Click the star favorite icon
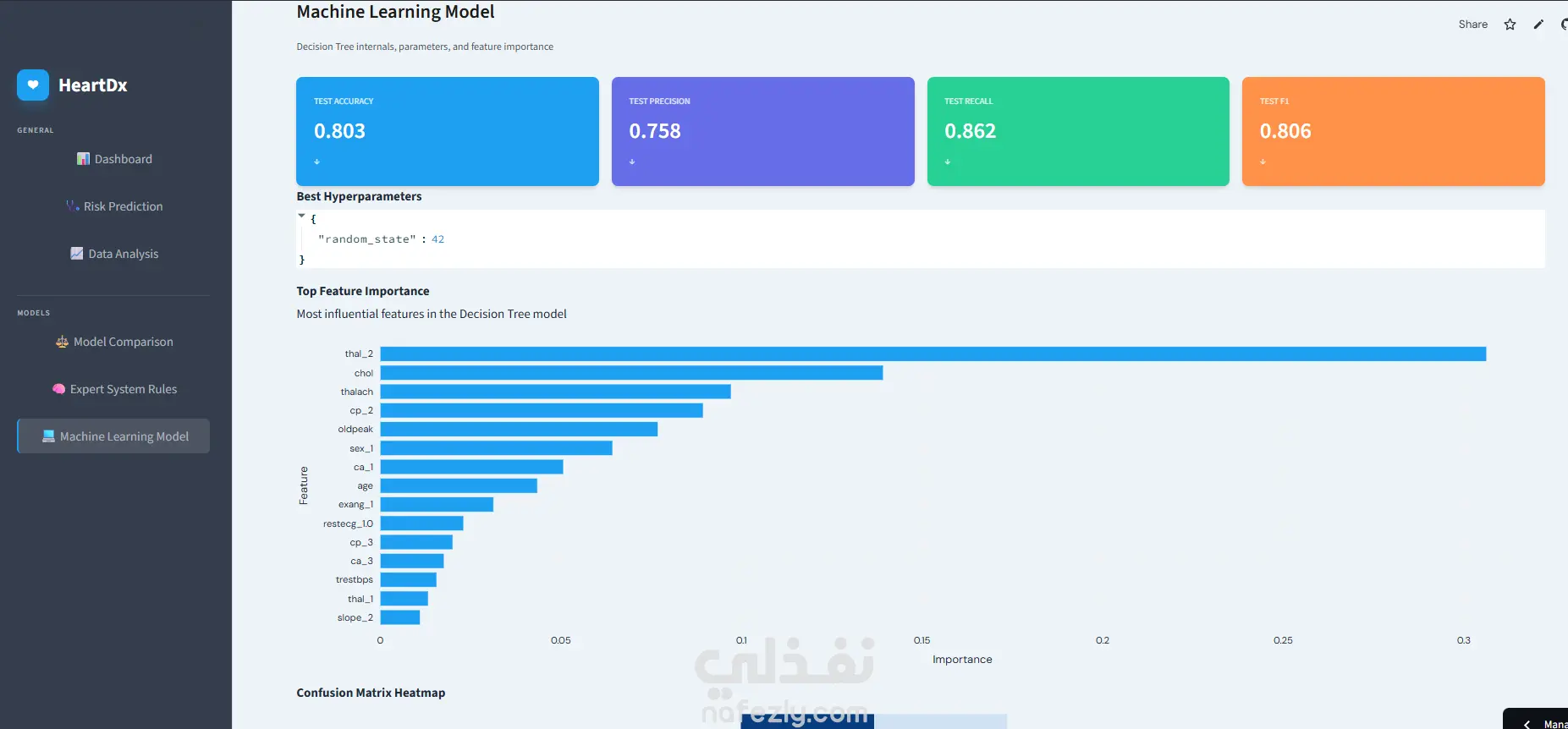 pyautogui.click(x=1510, y=25)
